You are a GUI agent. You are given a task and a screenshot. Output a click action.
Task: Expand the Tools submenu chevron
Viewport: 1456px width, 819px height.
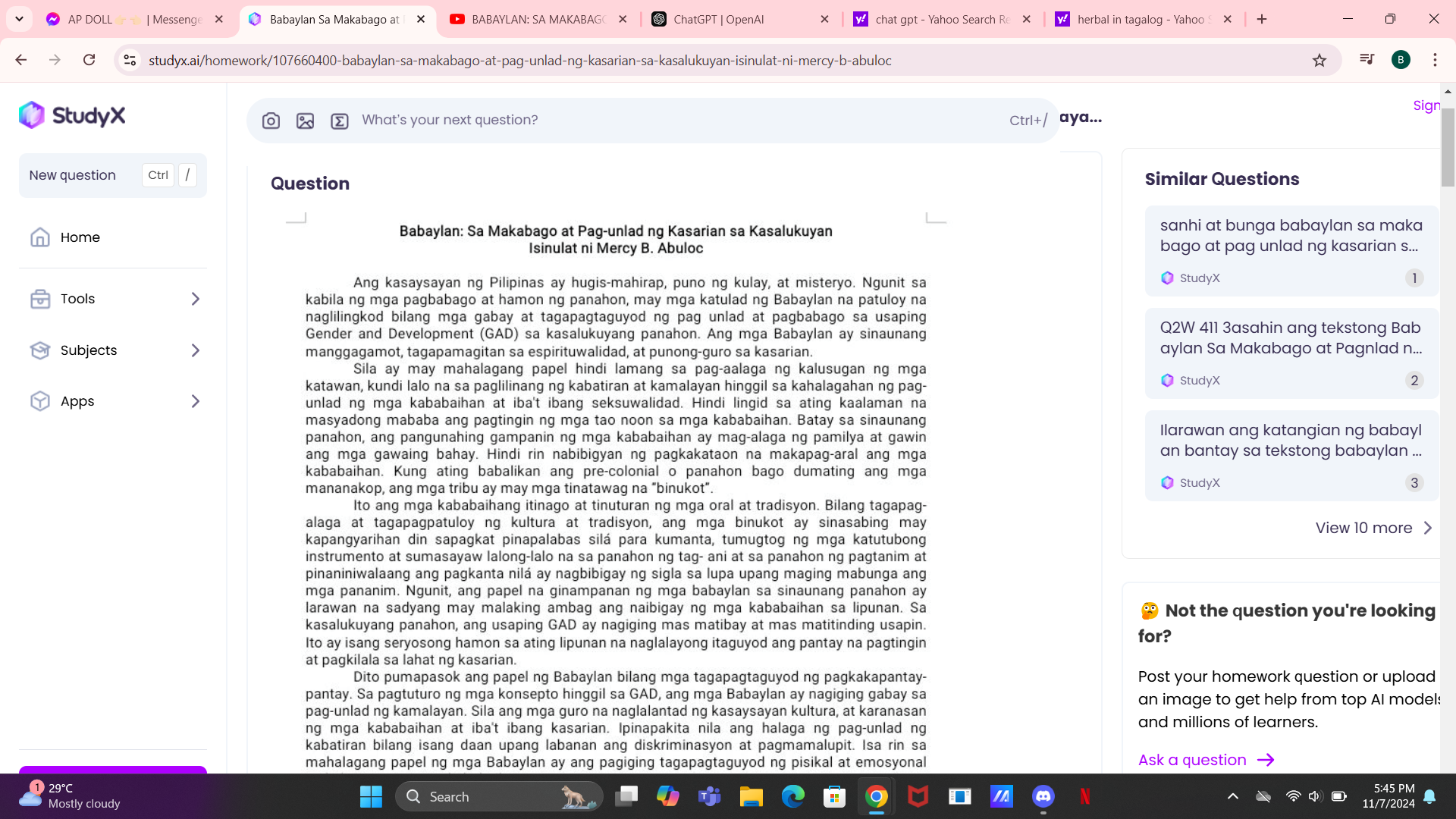[196, 299]
